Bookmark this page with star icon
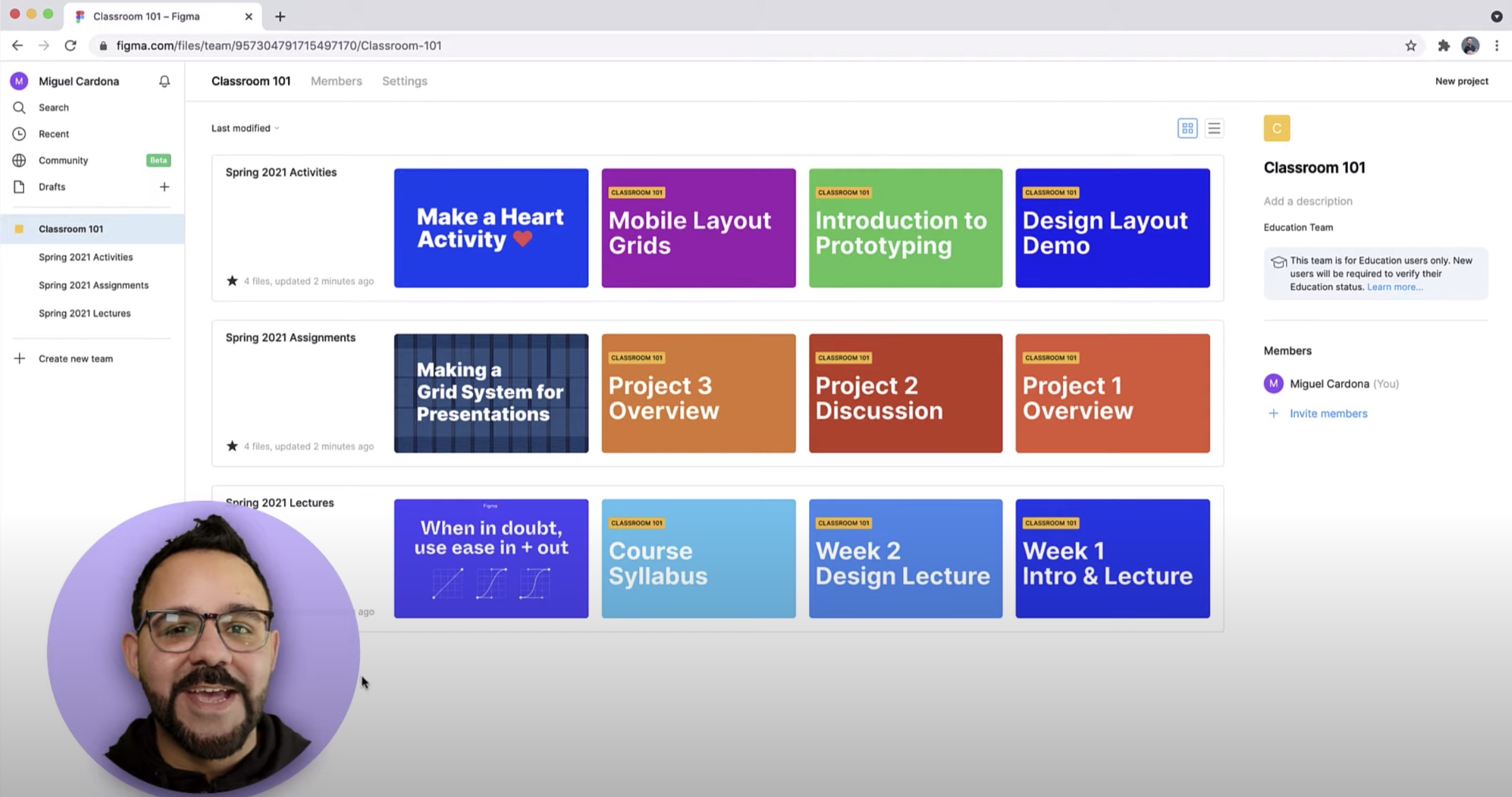The height and width of the screenshot is (797, 1512). [1410, 45]
